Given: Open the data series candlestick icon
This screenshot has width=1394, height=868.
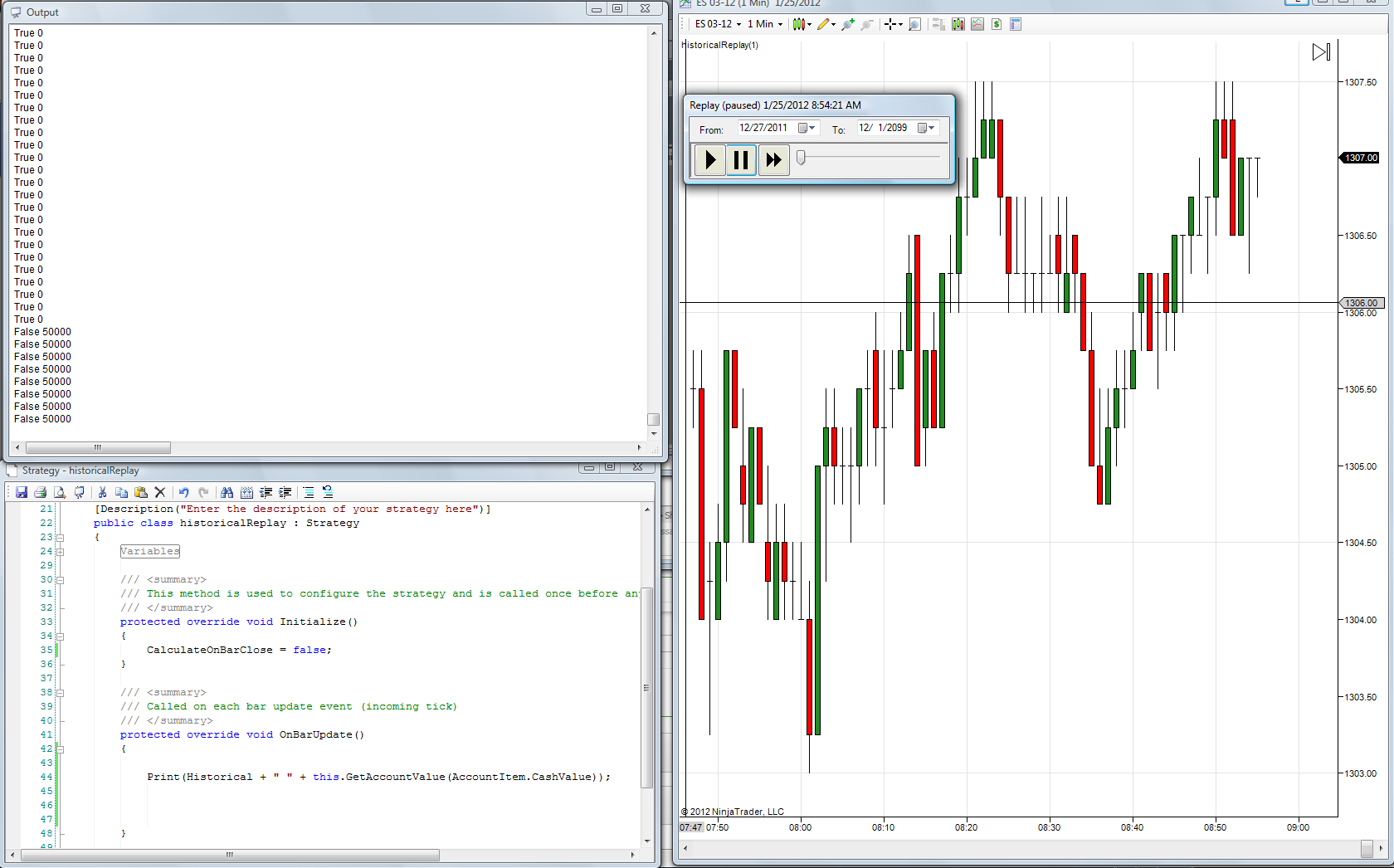Looking at the screenshot, I should 958,24.
